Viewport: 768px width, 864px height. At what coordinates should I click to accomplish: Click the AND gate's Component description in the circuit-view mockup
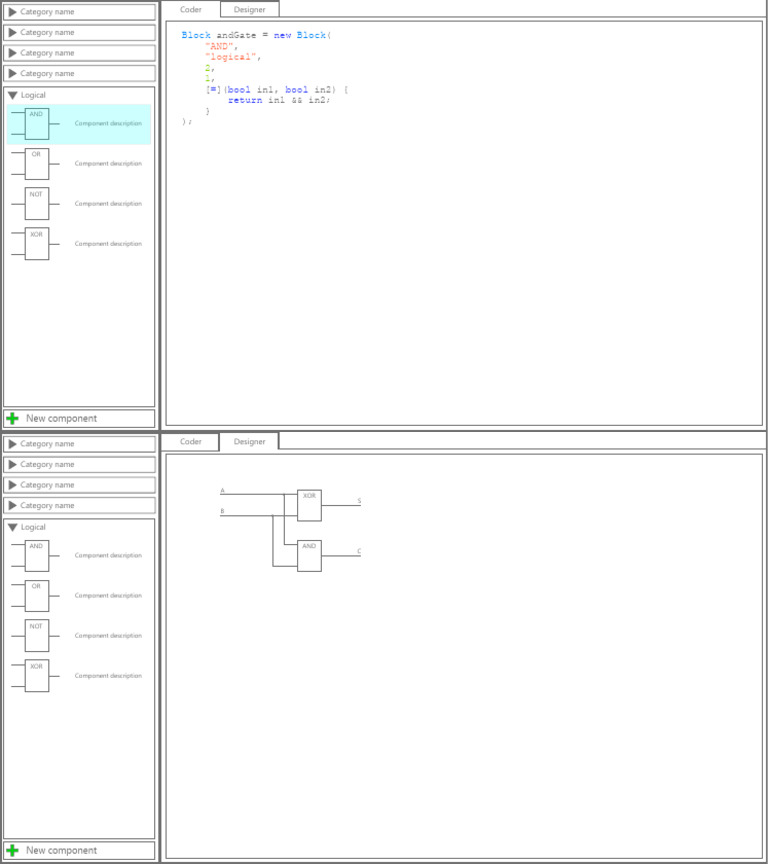click(108, 555)
